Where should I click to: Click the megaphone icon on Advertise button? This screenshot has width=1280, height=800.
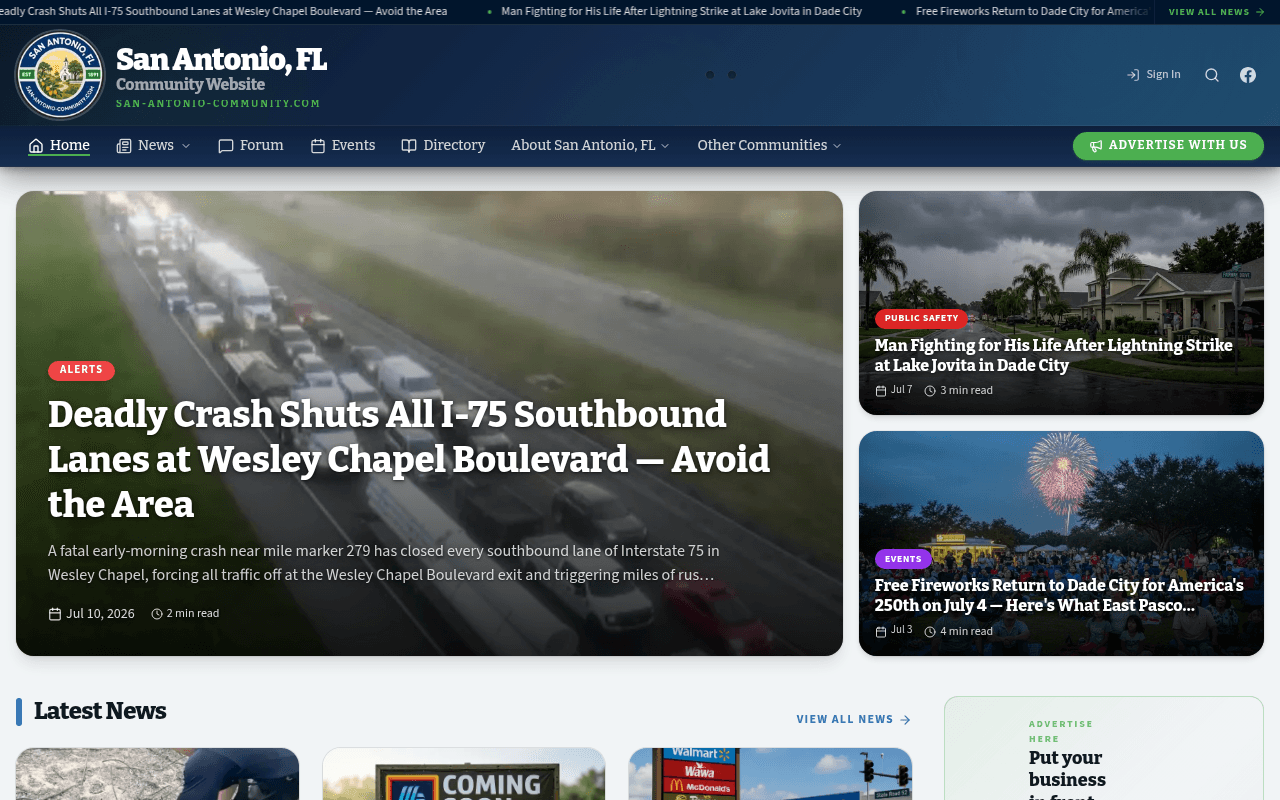1096,146
